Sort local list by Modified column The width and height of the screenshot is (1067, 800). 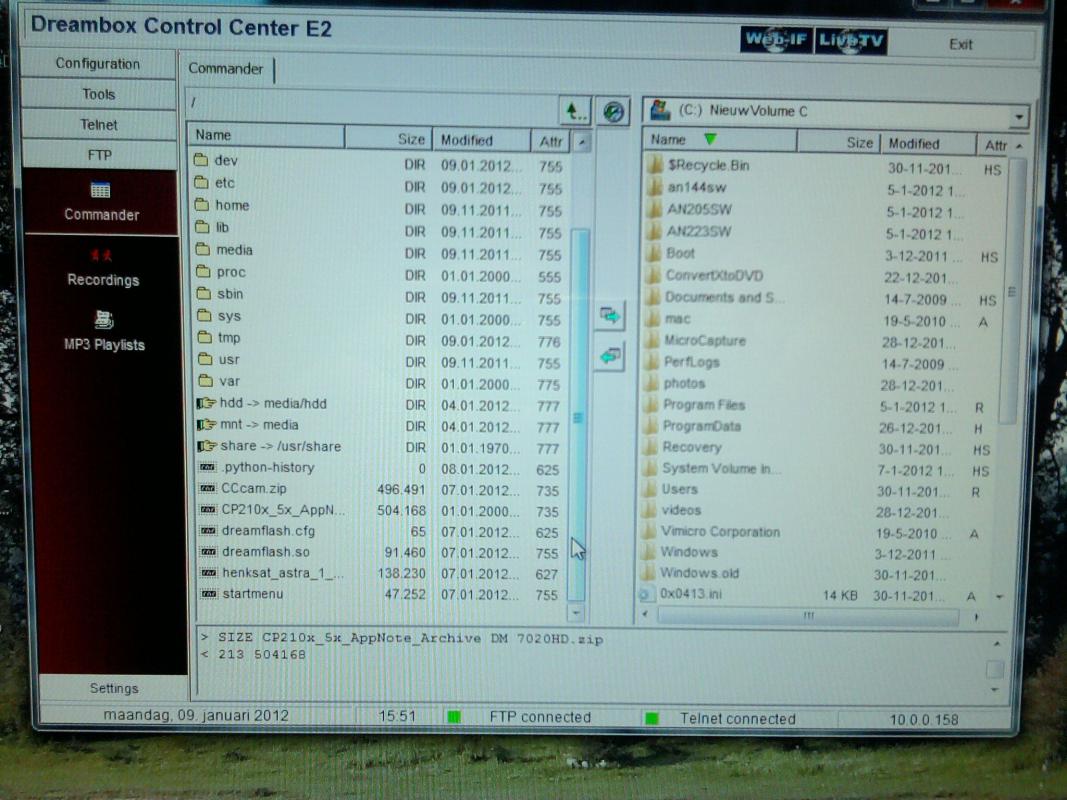coord(928,144)
